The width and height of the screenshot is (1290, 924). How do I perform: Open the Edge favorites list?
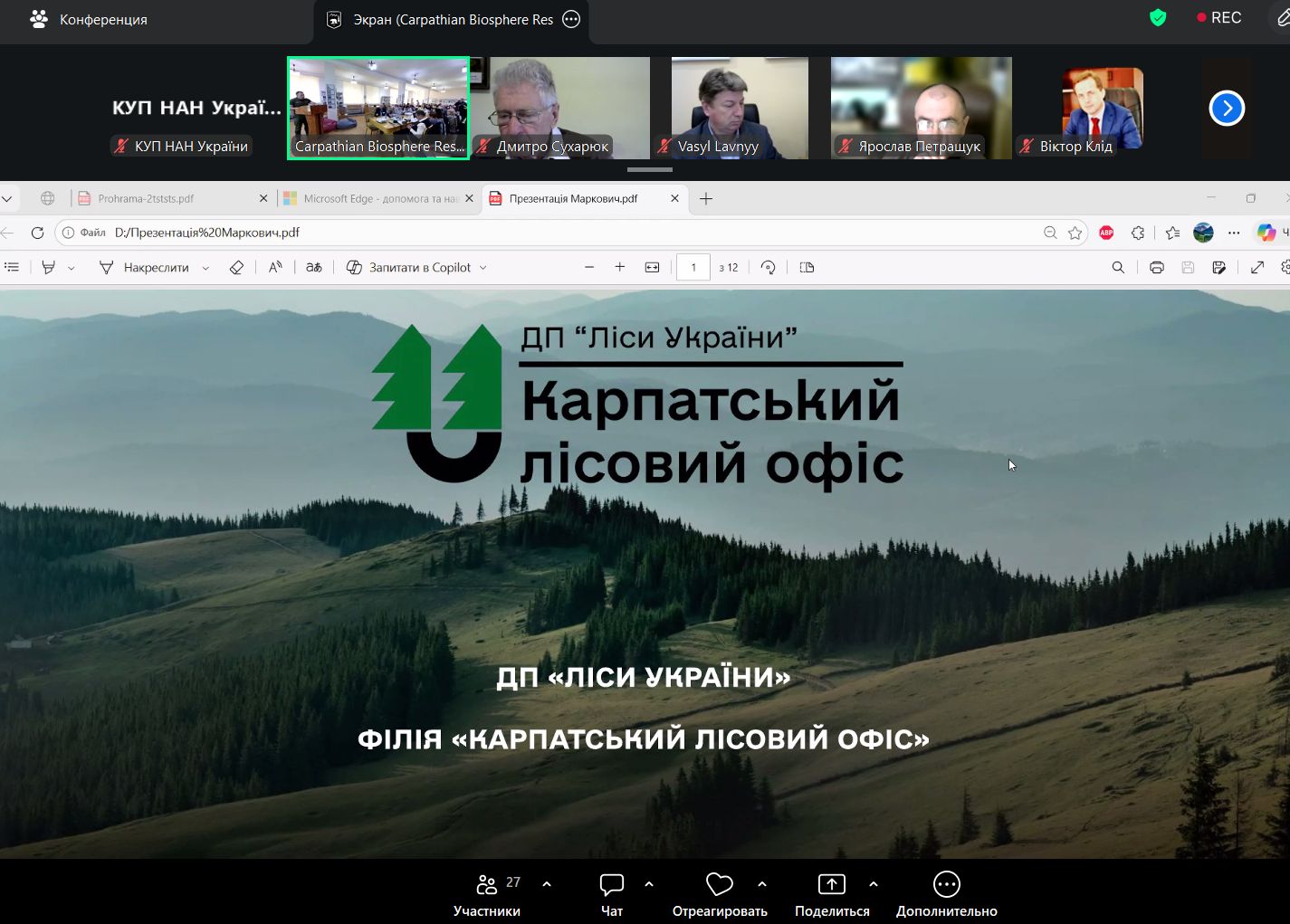[1172, 233]
